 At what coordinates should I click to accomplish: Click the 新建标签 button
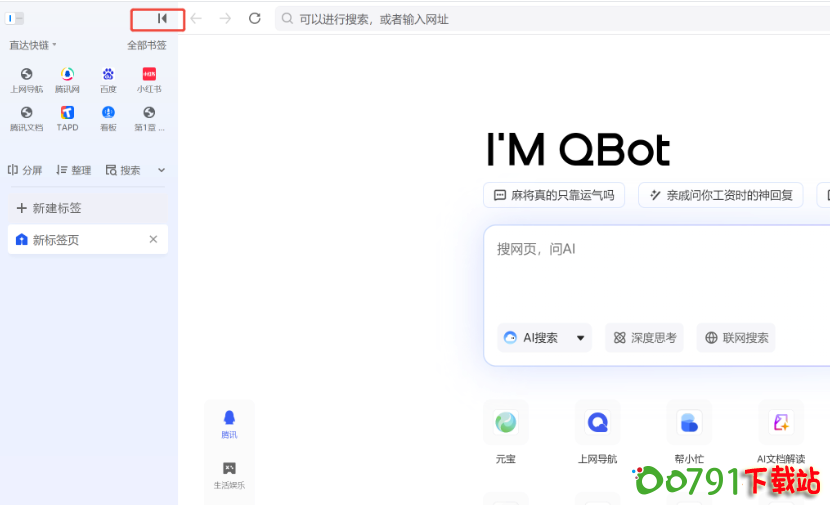50,208
